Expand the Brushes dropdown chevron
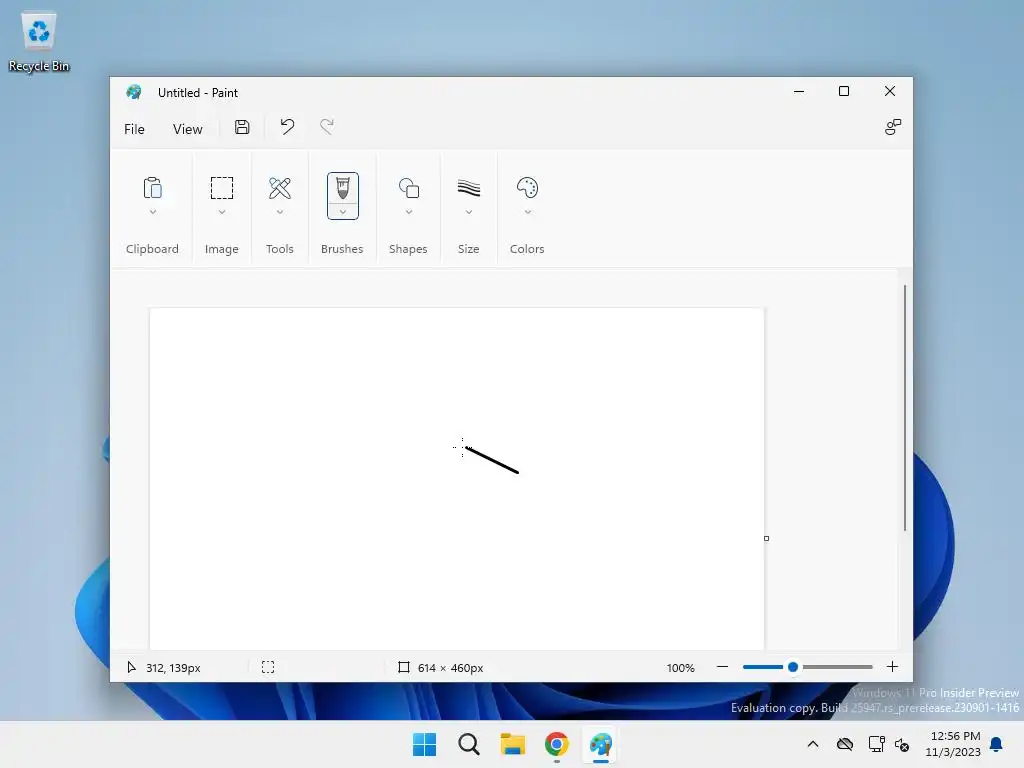Screen dimensions: 1024x768 coord(342,212)
